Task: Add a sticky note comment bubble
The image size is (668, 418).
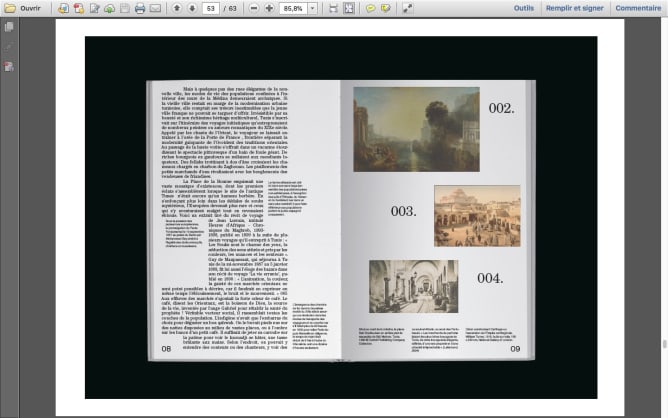Action: pos(371,8)
